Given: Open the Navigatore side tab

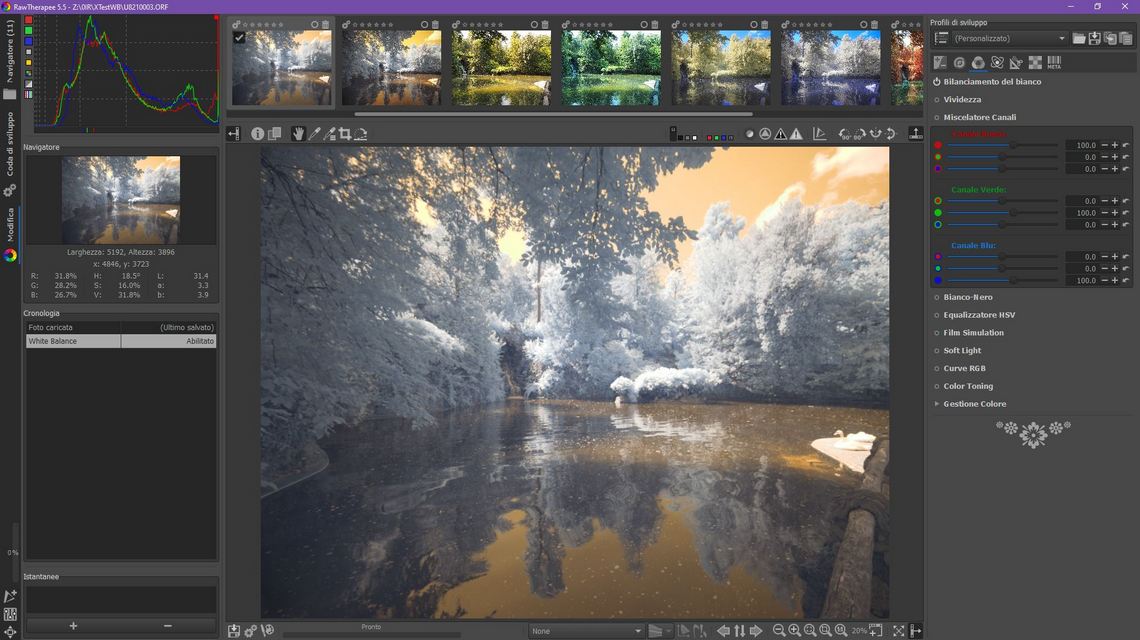Looking at the screenshot, I should (9, 51).
